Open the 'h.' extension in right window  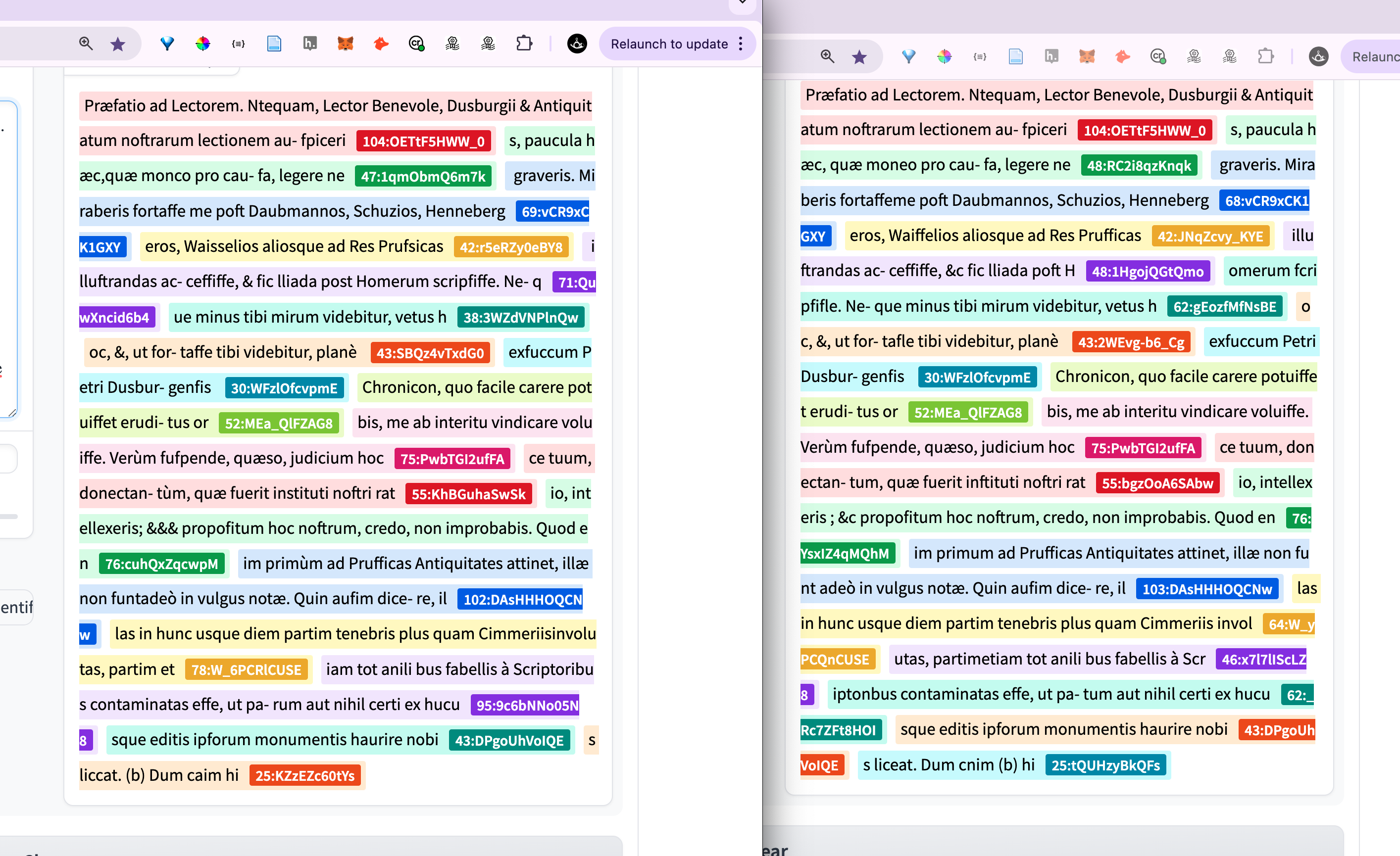pos(1051,56)
